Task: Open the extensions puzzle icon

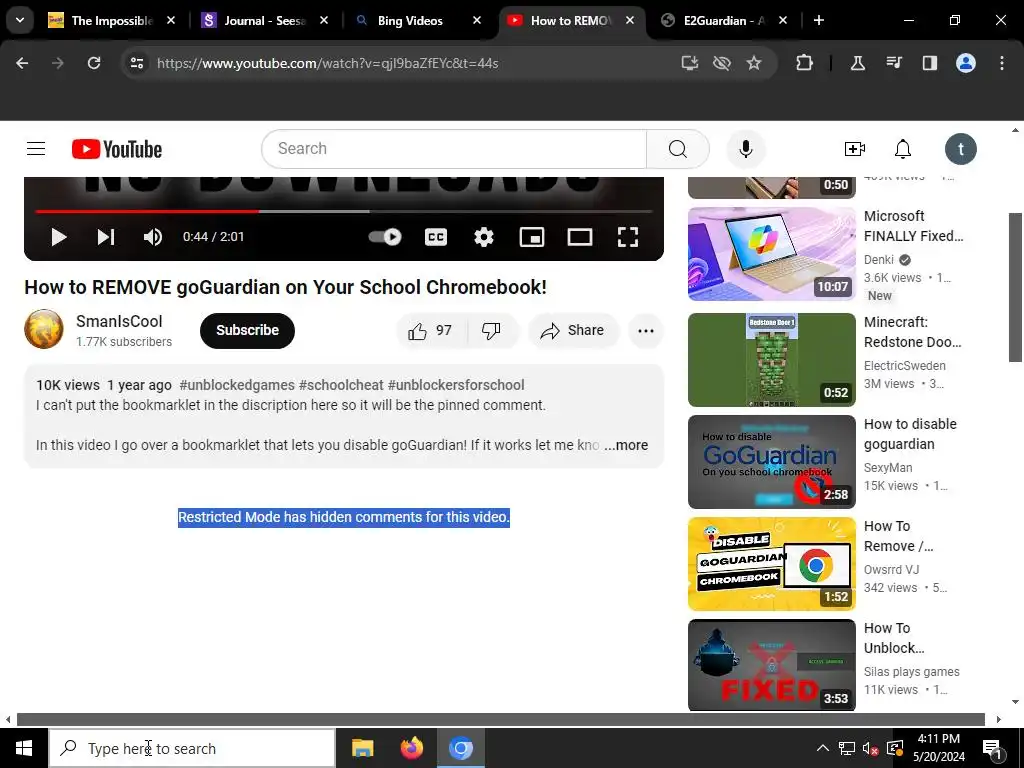Action: tap(805, 63)
